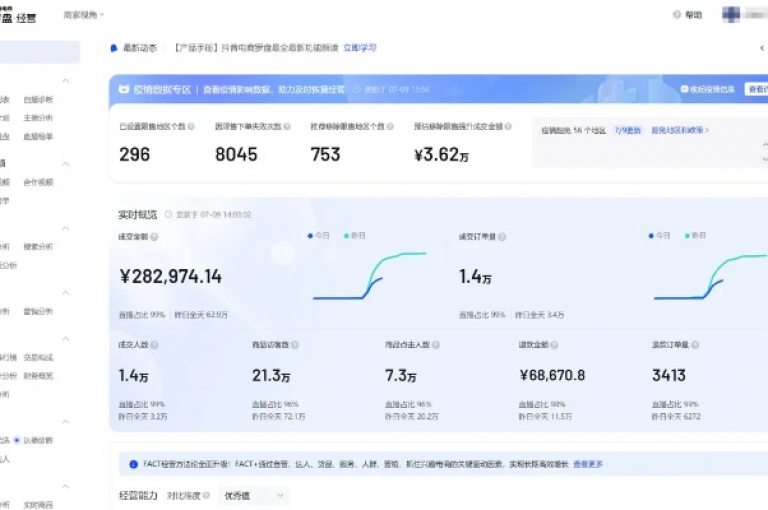Click the left arrow at announcement bar's right end

tap(762, 48)
